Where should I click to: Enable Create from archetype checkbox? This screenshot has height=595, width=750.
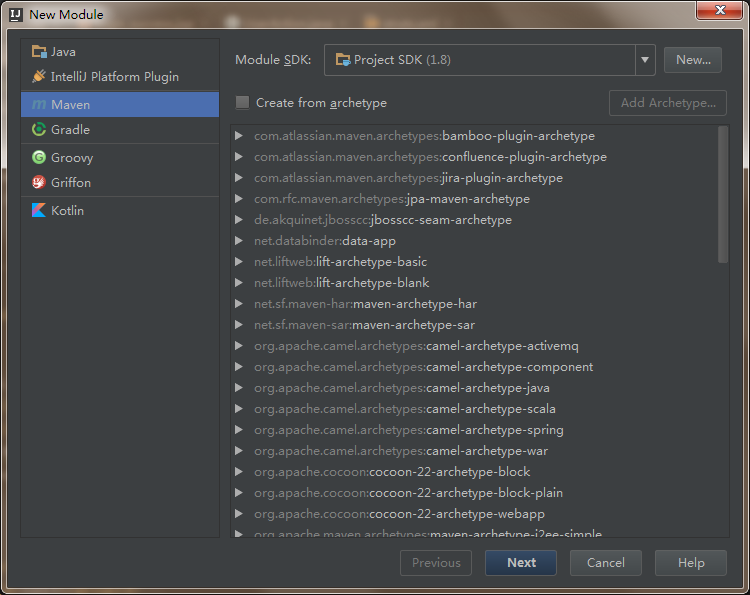coord(243,102)
